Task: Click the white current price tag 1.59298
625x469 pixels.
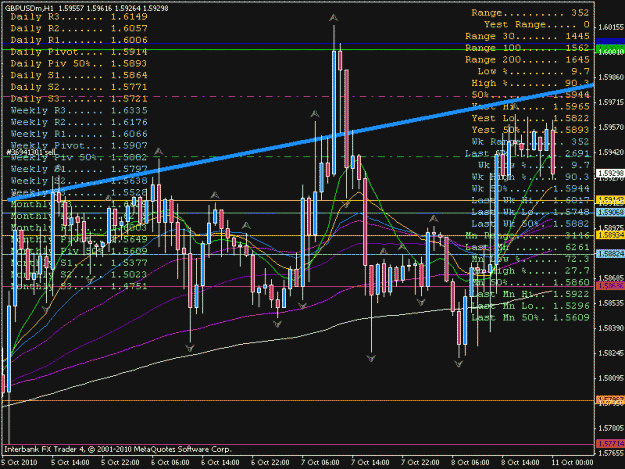Action: point(610,173)
